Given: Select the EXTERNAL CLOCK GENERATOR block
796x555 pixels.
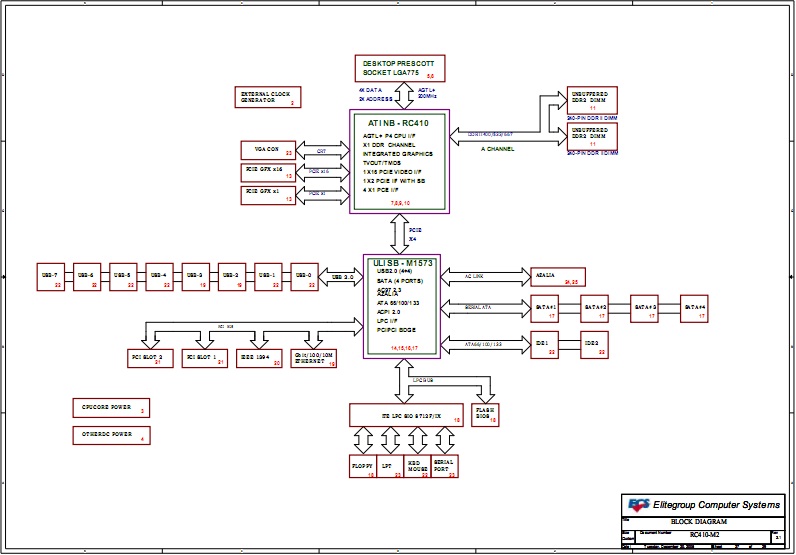Looking at the screenshot, I should point(268,97).
